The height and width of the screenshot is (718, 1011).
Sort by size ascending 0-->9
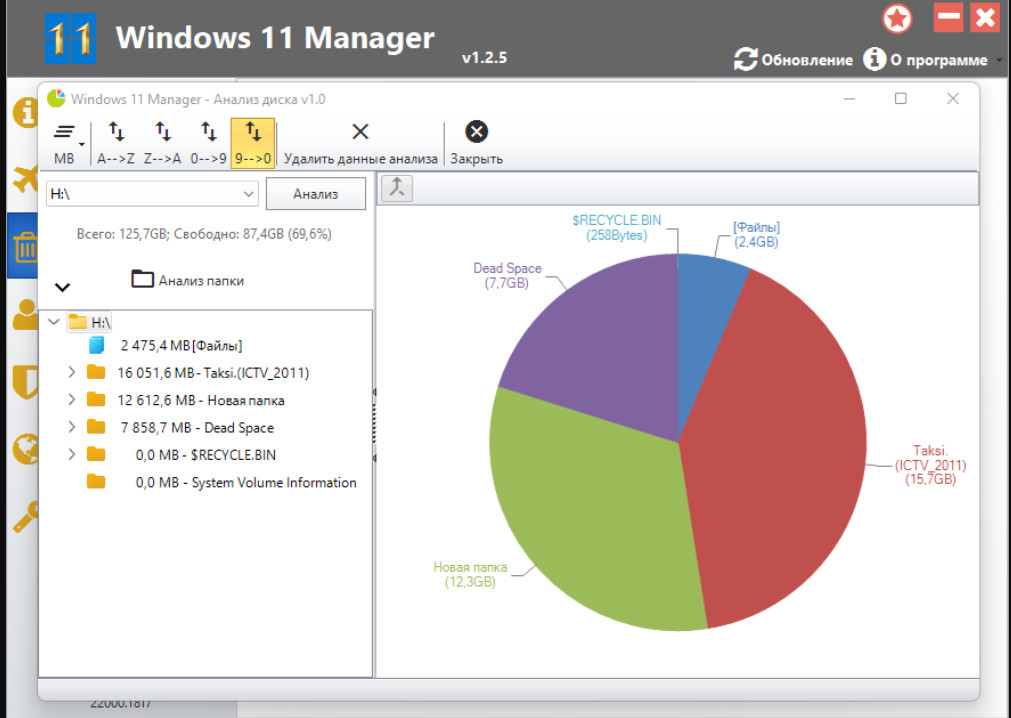tap(208, 142)
